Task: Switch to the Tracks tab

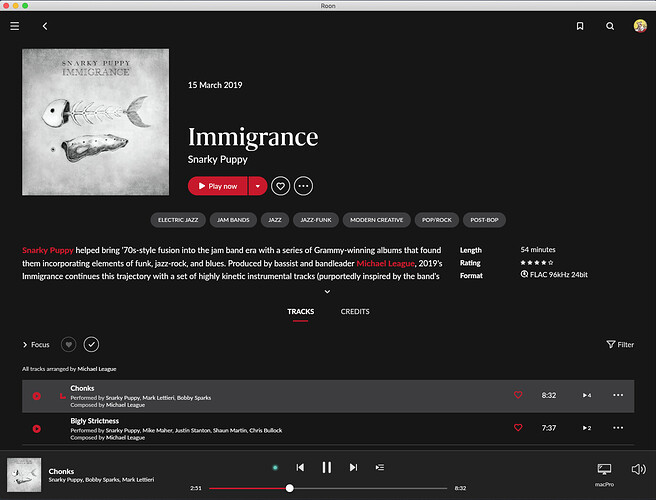Action: (300, 311)
